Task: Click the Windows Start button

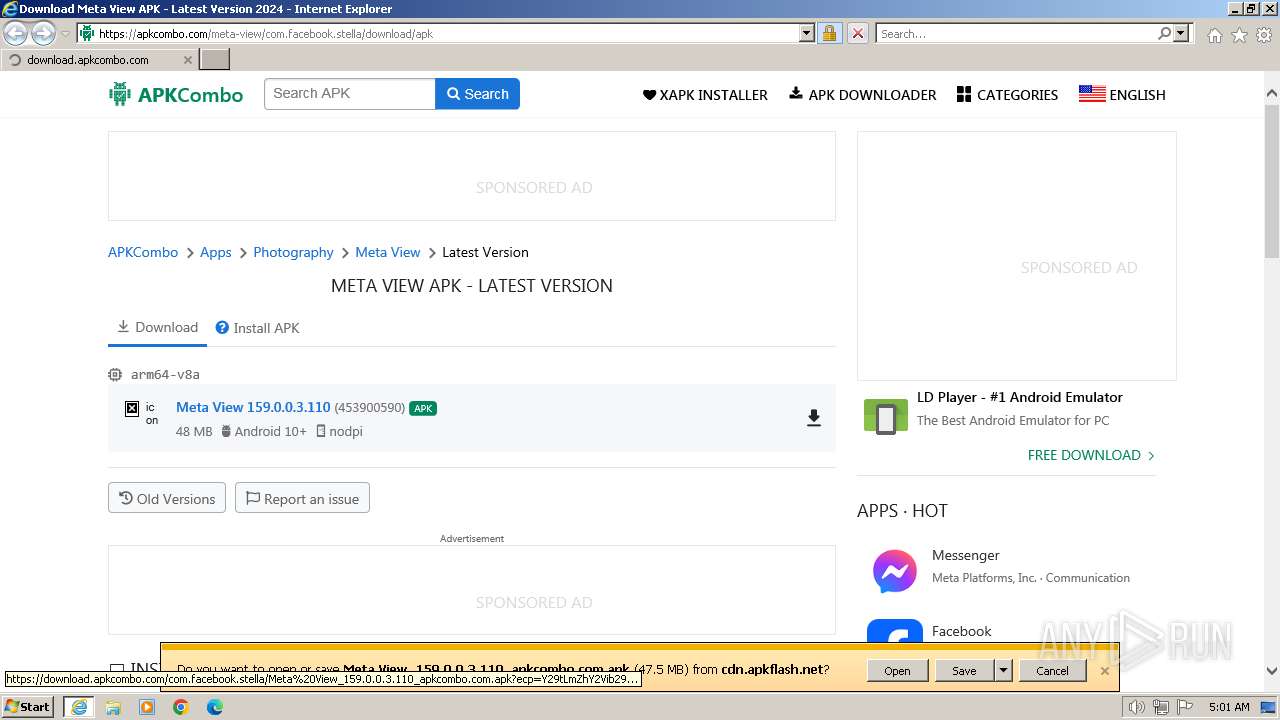Action: coord(28,707)
